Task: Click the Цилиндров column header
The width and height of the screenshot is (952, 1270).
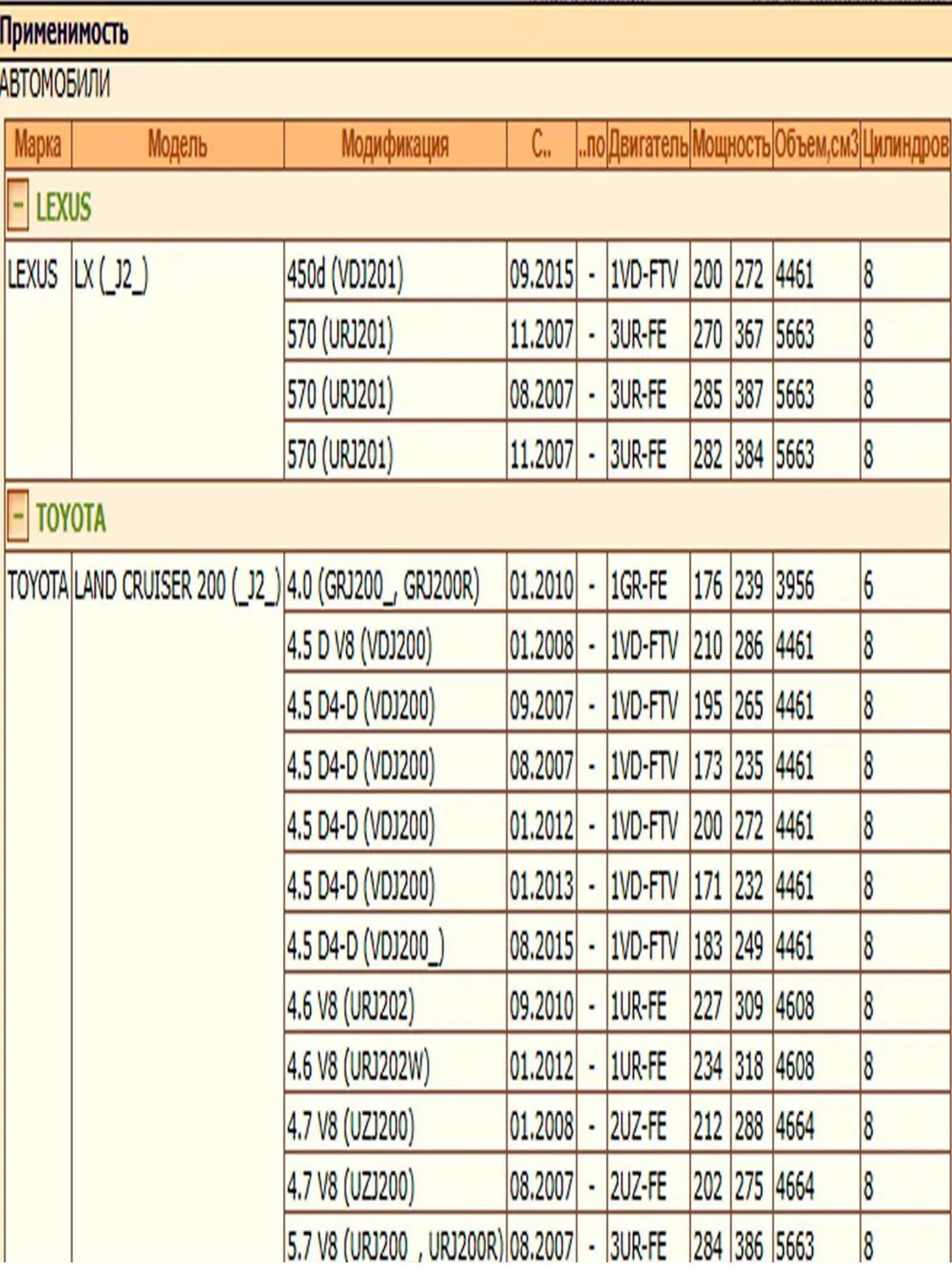Action: 905,146
